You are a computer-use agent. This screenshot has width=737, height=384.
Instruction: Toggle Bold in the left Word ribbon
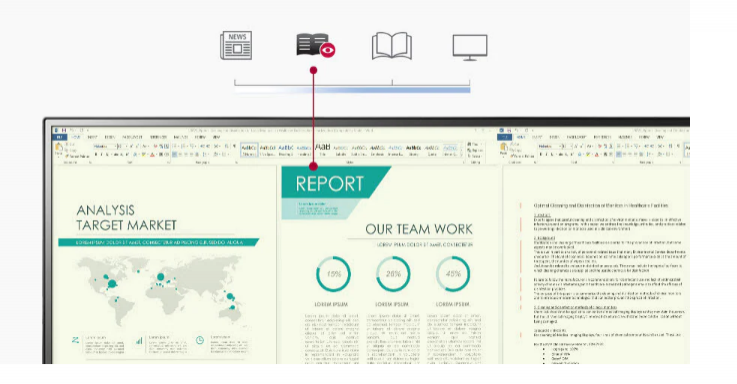[x=96, y=154]
